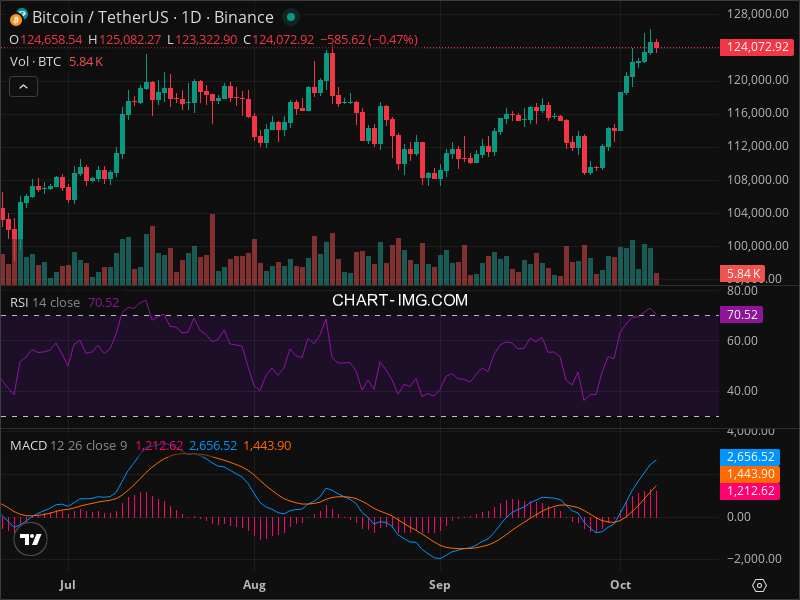Open chart settings hexagon icon
The width and height of the screenshot is (800, 600).
tap(759, 585)
